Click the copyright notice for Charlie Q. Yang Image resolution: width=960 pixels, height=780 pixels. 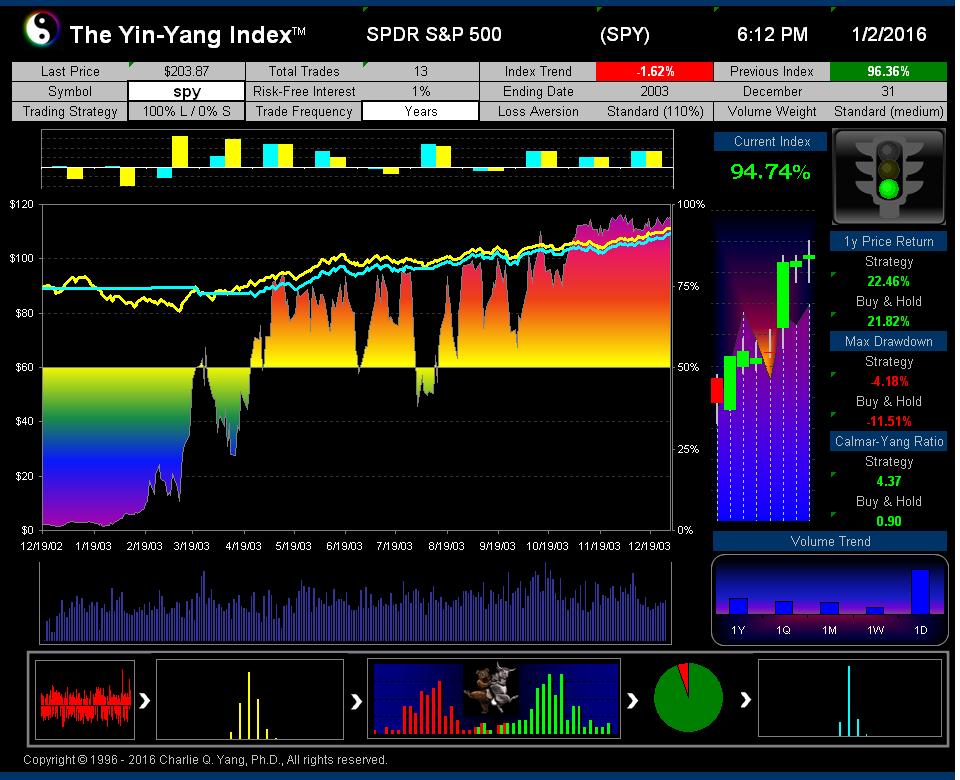[x=205, y=760]
